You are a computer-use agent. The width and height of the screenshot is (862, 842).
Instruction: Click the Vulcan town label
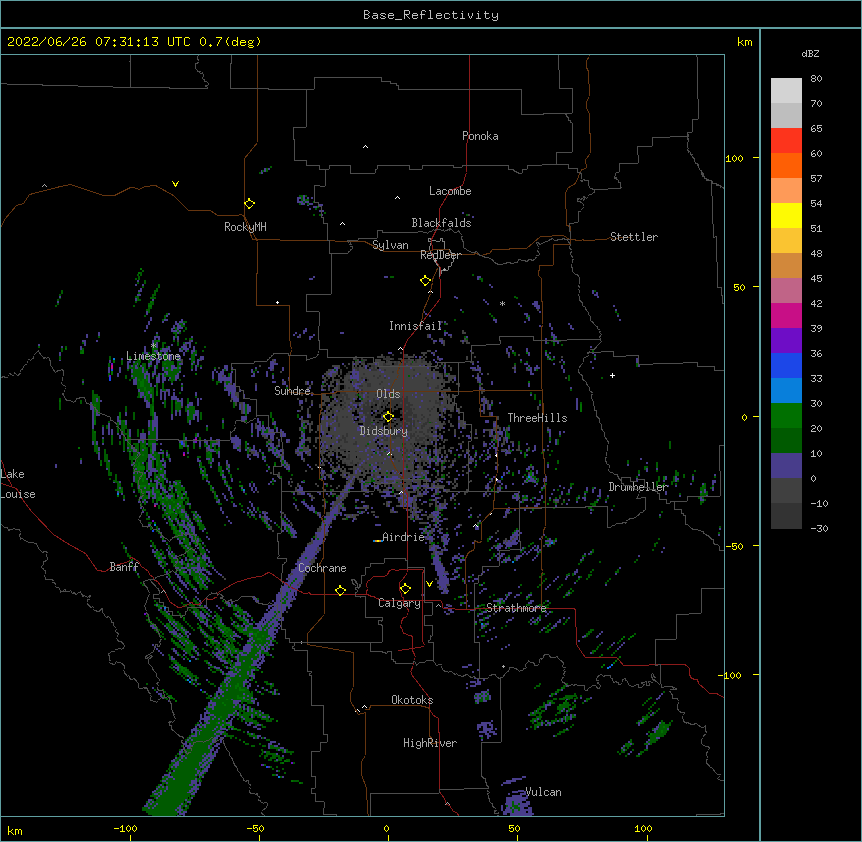(x=543, y=792)
